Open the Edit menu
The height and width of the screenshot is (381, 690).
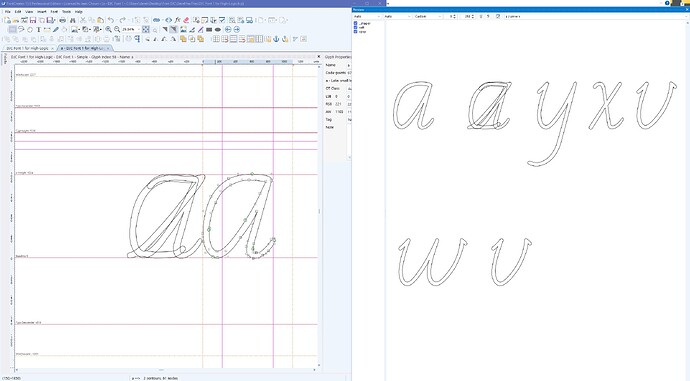[x=18, y=12]
